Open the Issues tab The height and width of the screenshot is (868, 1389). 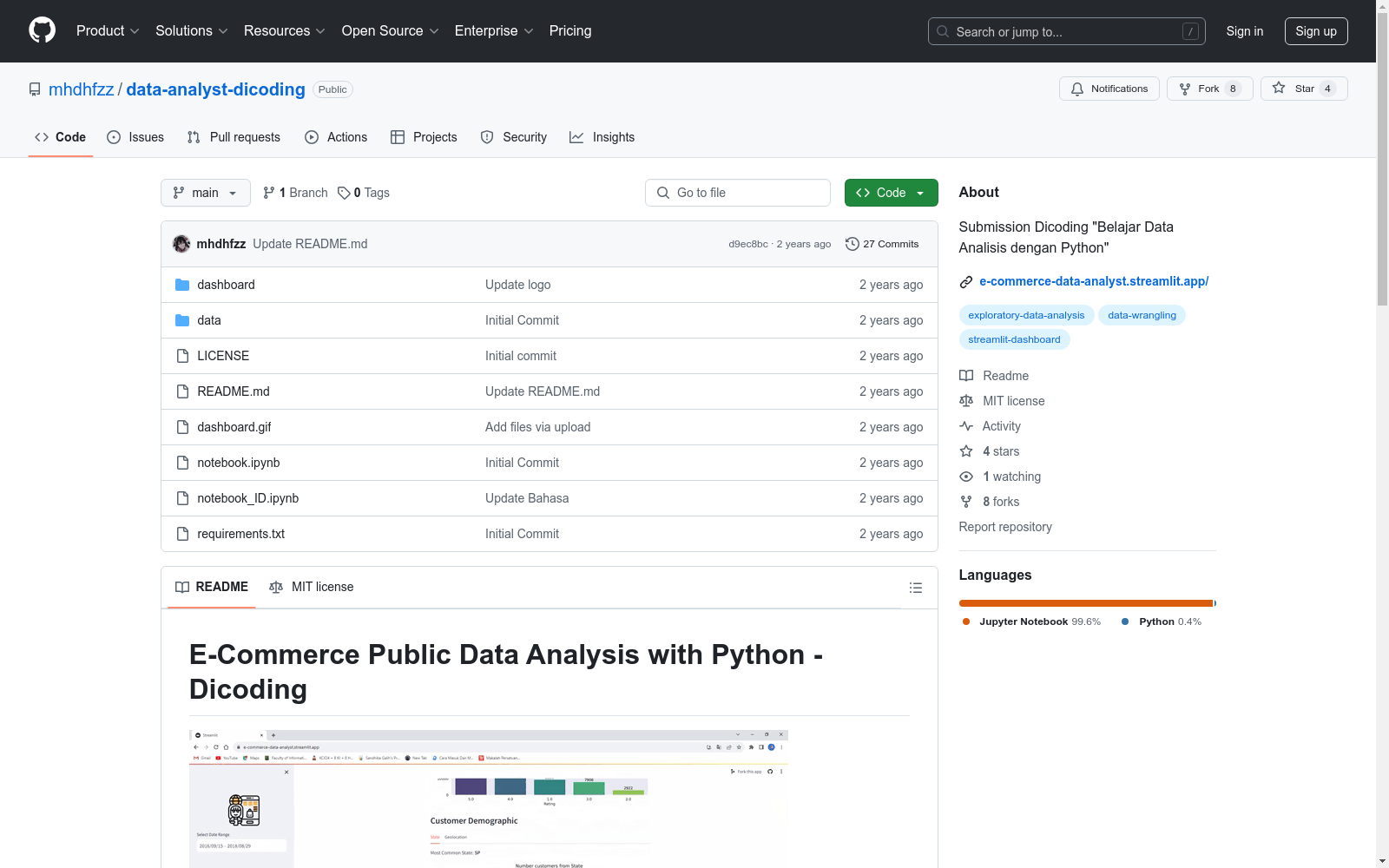point(135,137)
